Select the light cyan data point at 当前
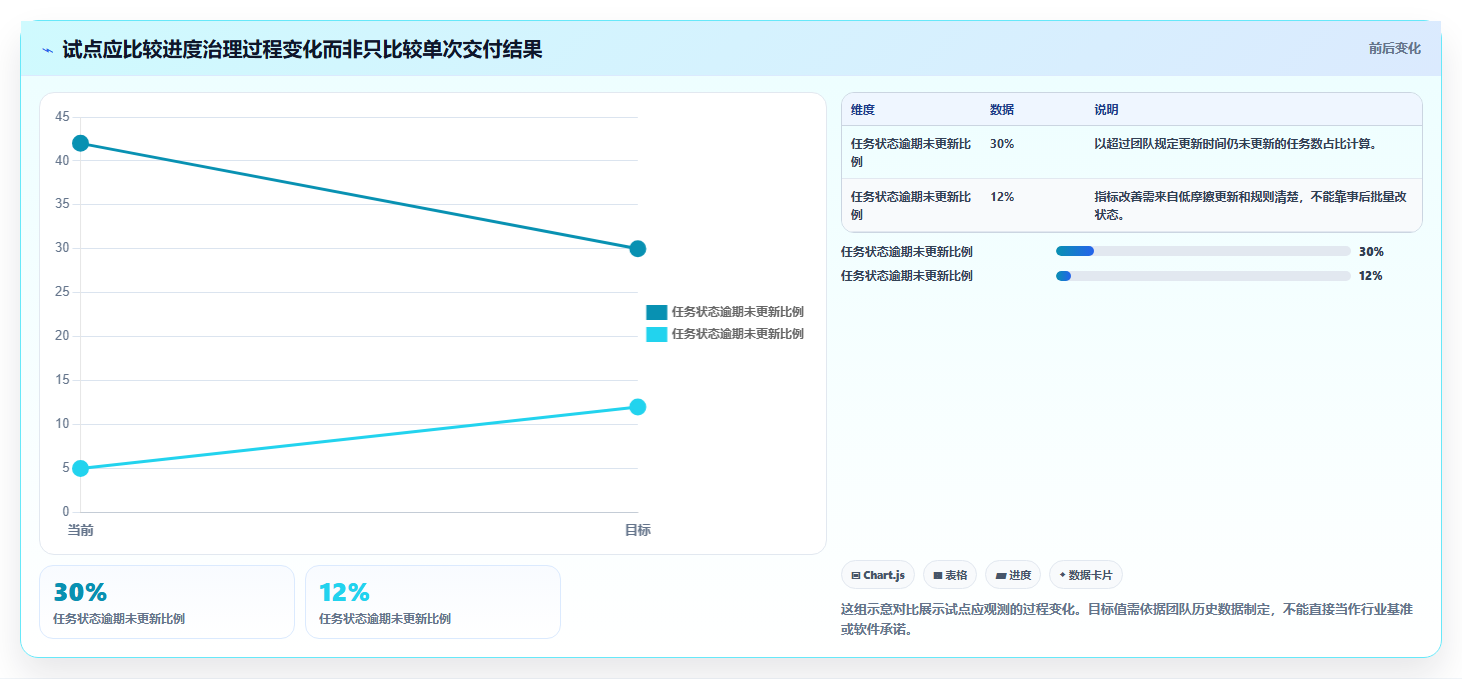The image size is (1462, 679). tap(80, 468)
